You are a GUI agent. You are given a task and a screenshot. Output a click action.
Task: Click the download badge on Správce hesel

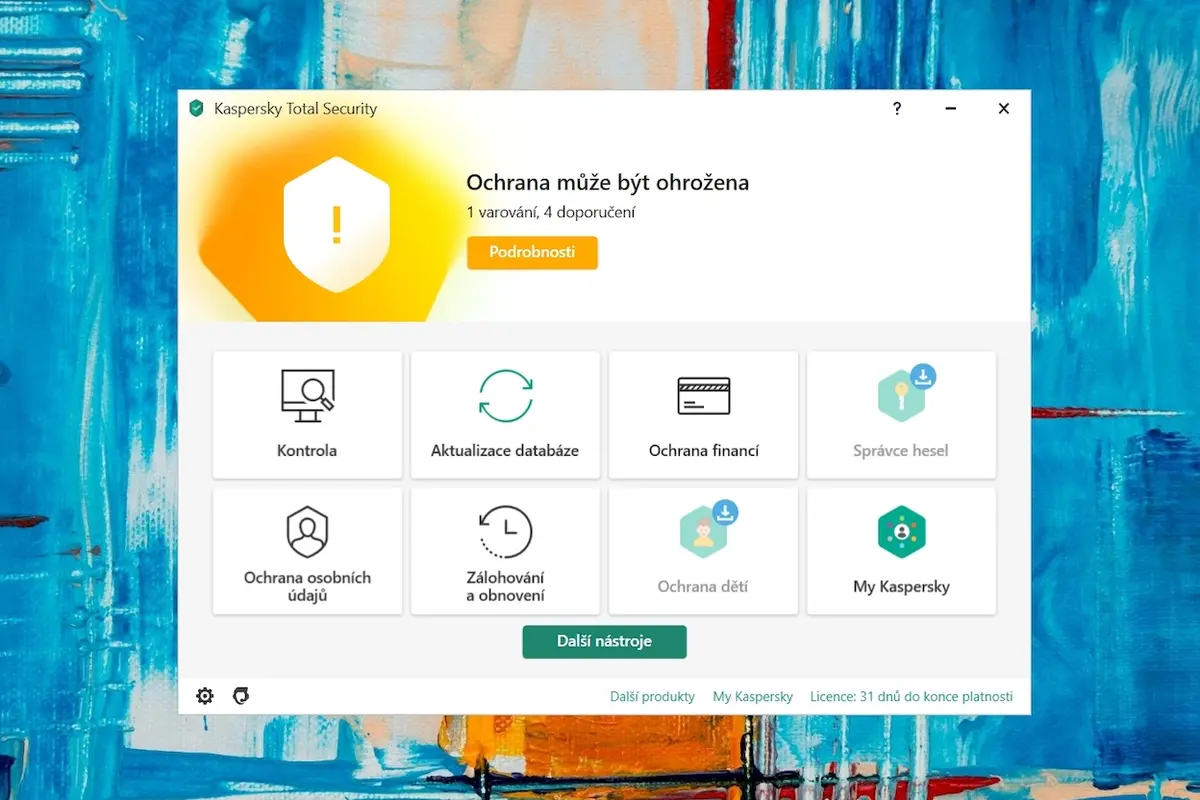pyautogui.click(x=924, y=376)
